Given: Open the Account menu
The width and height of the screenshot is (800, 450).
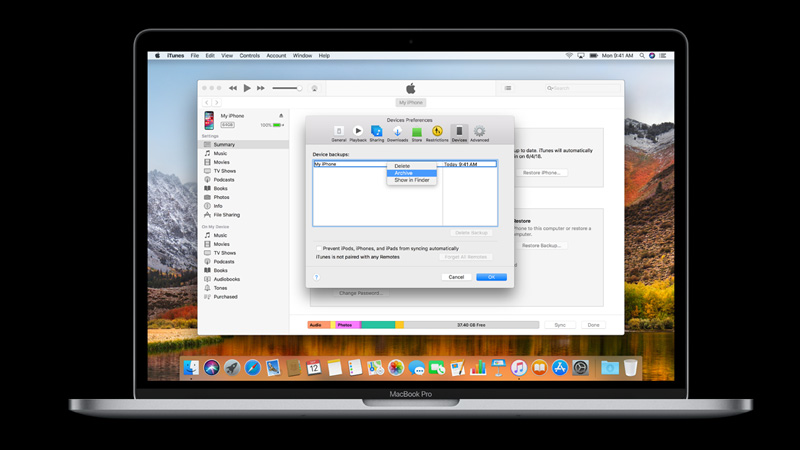Looking at the screenshot, I should click(276, 56).
